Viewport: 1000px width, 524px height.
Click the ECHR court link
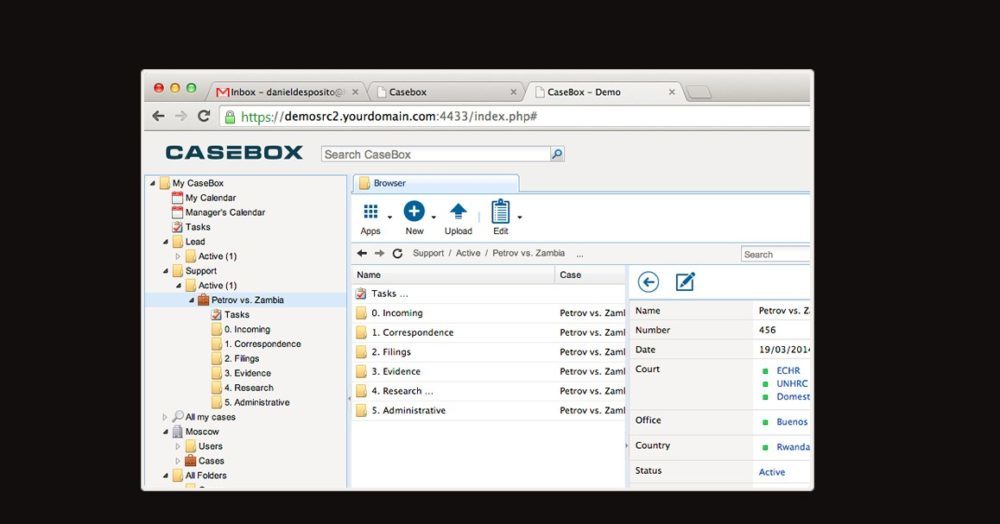[788, 371]
